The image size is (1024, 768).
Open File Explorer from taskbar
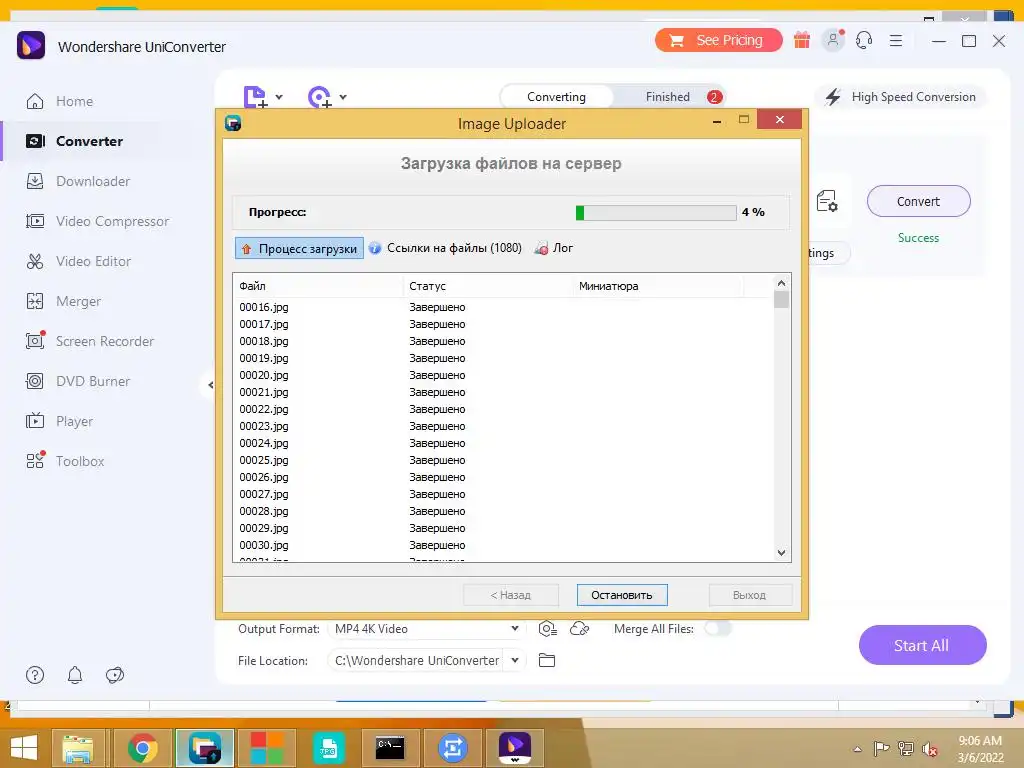click(x=78, y=747)
